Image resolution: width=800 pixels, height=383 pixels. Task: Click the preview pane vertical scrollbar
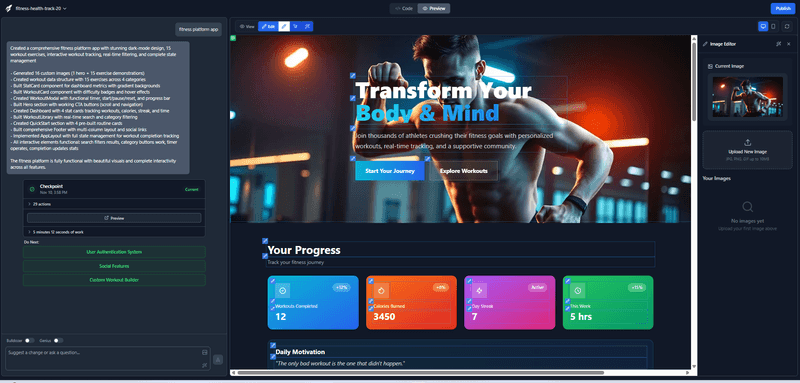[x=694, y=81]
